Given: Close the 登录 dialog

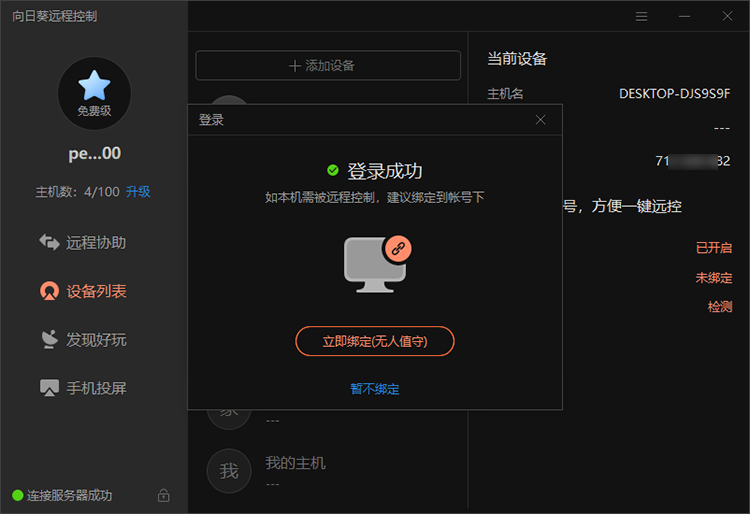Looking at the screenshot, I should [540, 120].
